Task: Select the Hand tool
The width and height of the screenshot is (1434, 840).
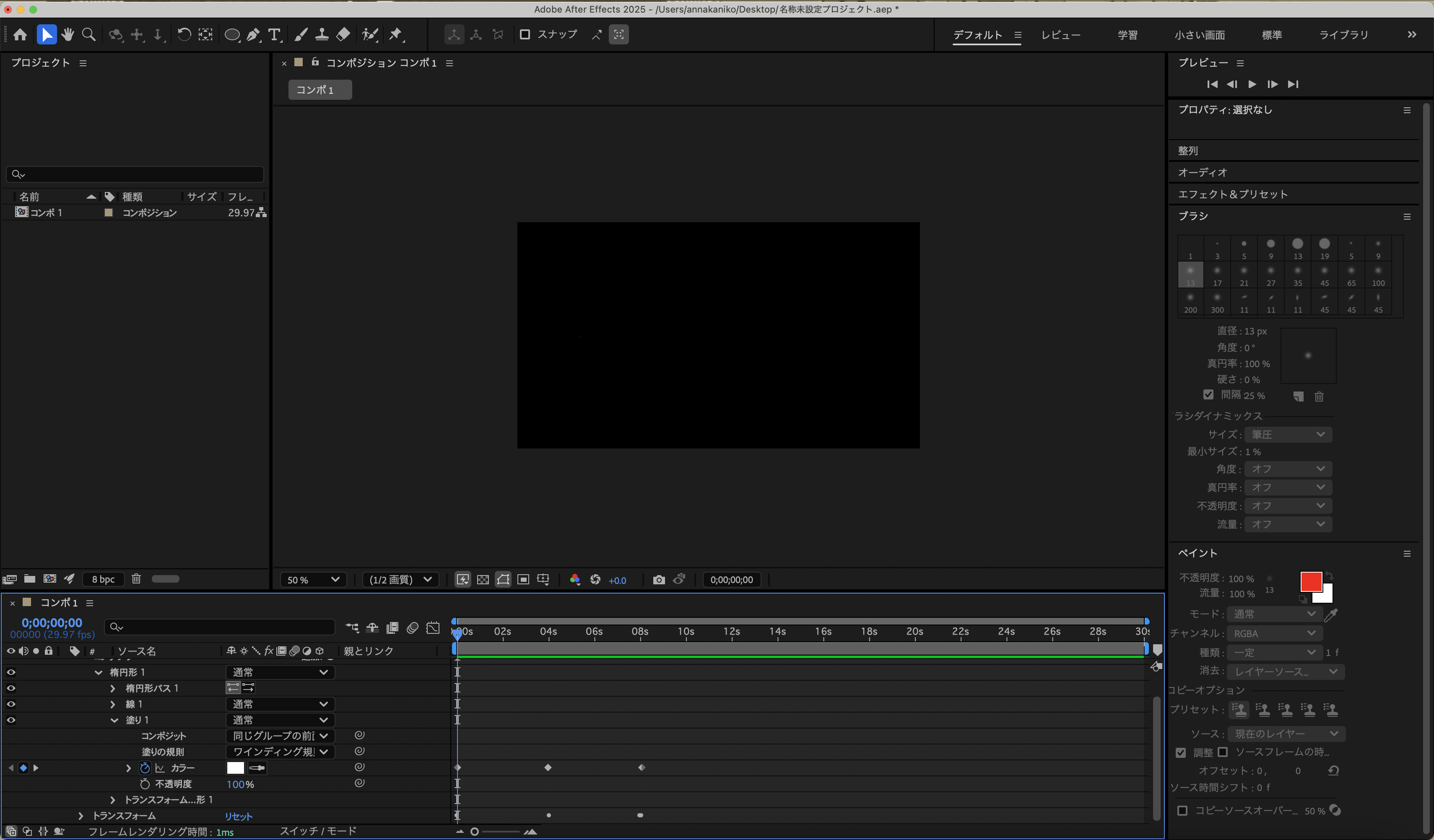Action: [68, 35]
